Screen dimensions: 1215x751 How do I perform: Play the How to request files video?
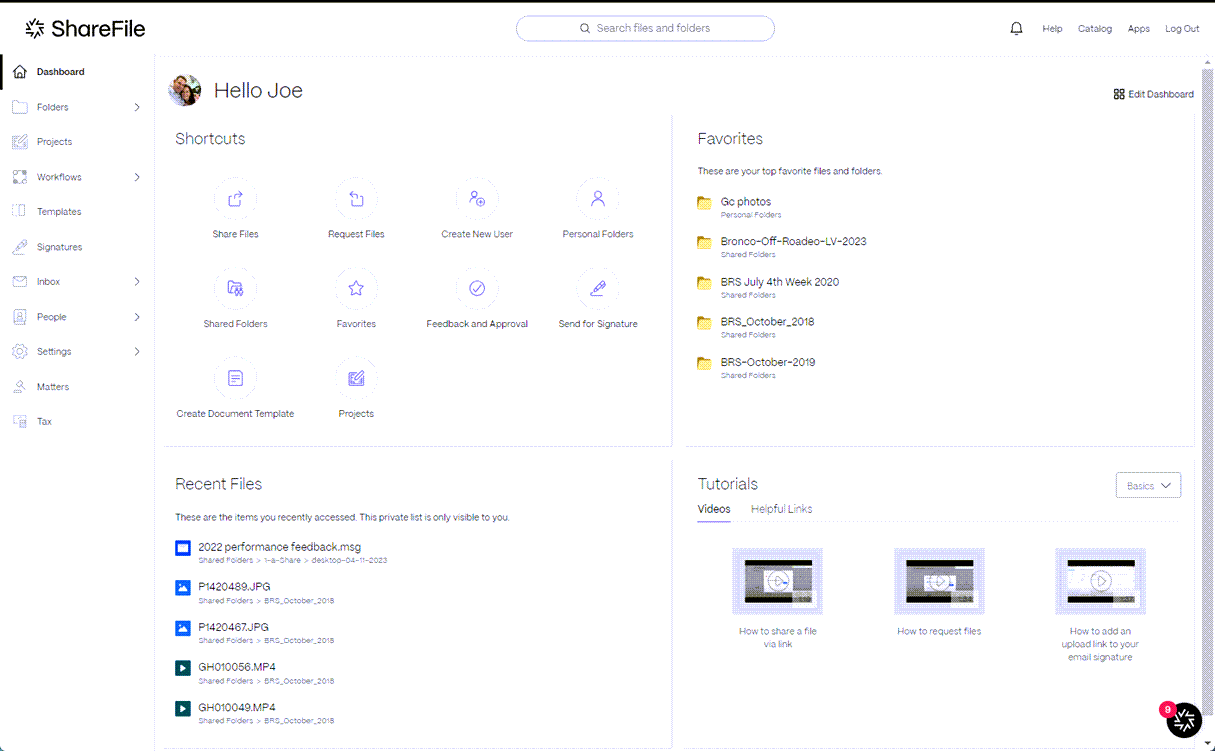click(x=939, y=581)
